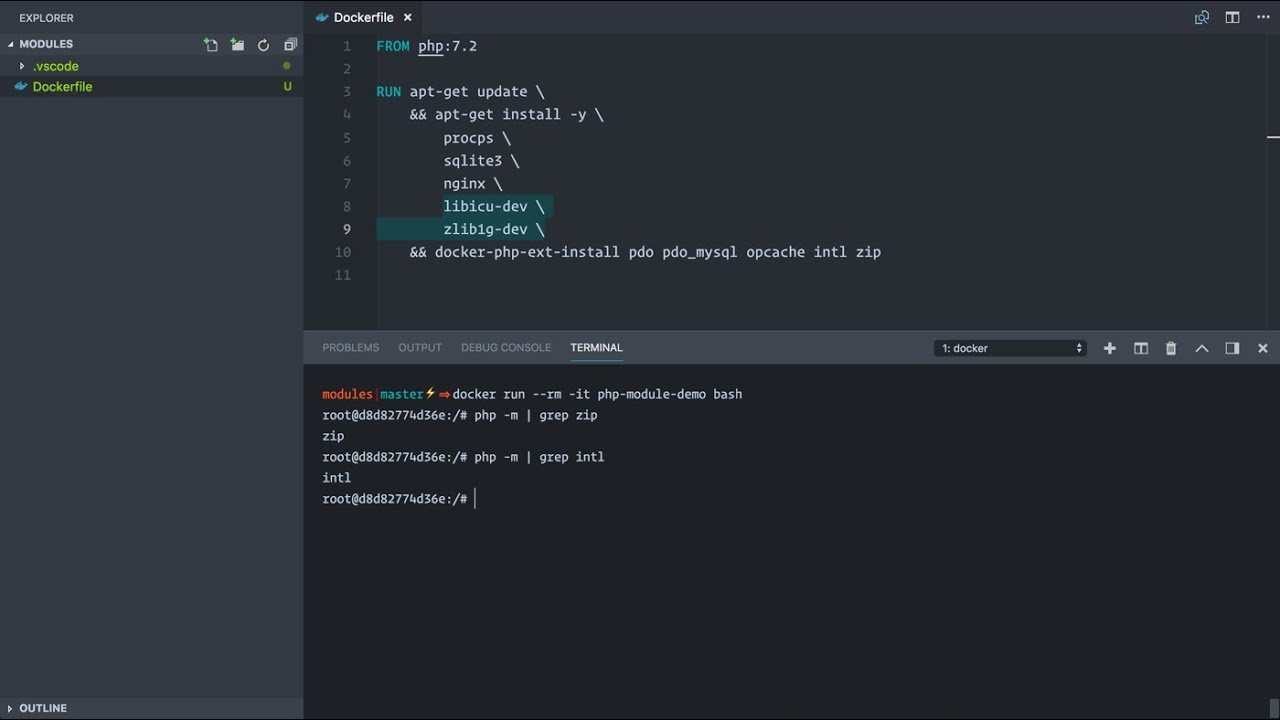Screen dimensions: 1280x720
Task: Close the terminal panel
Action: [x=1263, y=348]
